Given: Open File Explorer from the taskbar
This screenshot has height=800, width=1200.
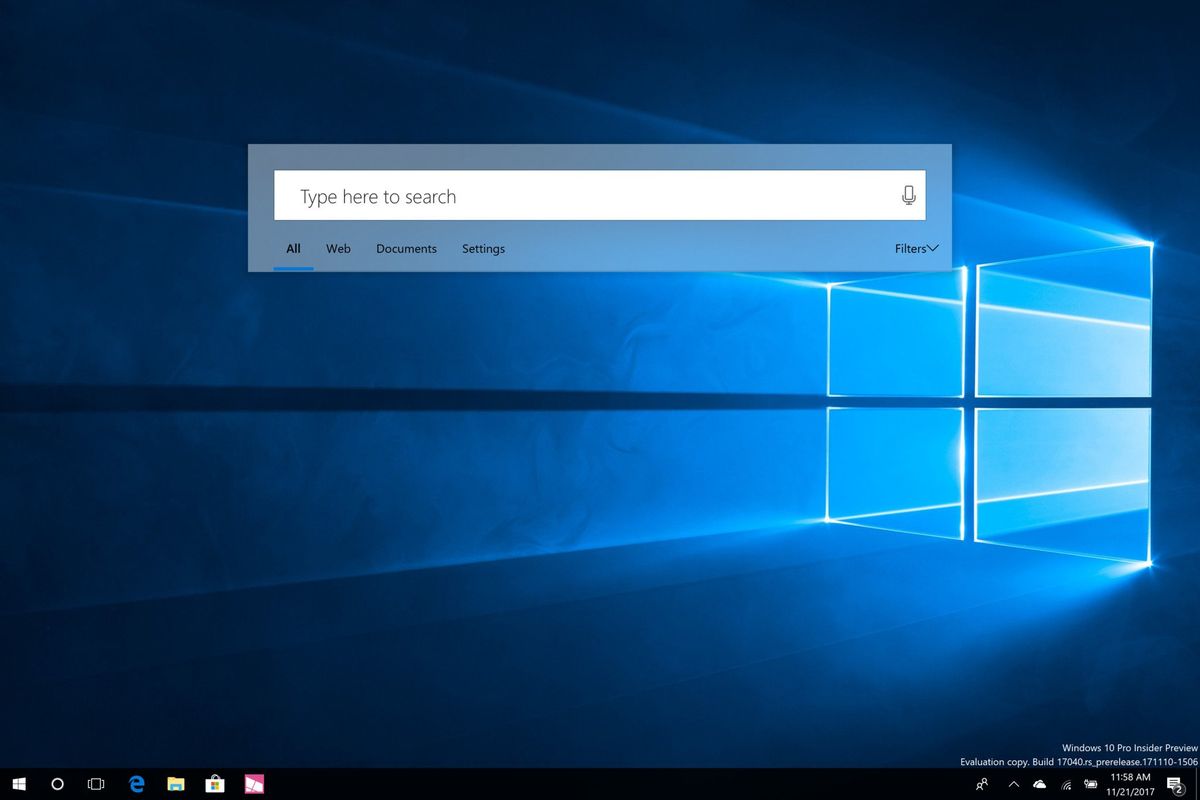Looking at the screenshot, I should [175, 784].
